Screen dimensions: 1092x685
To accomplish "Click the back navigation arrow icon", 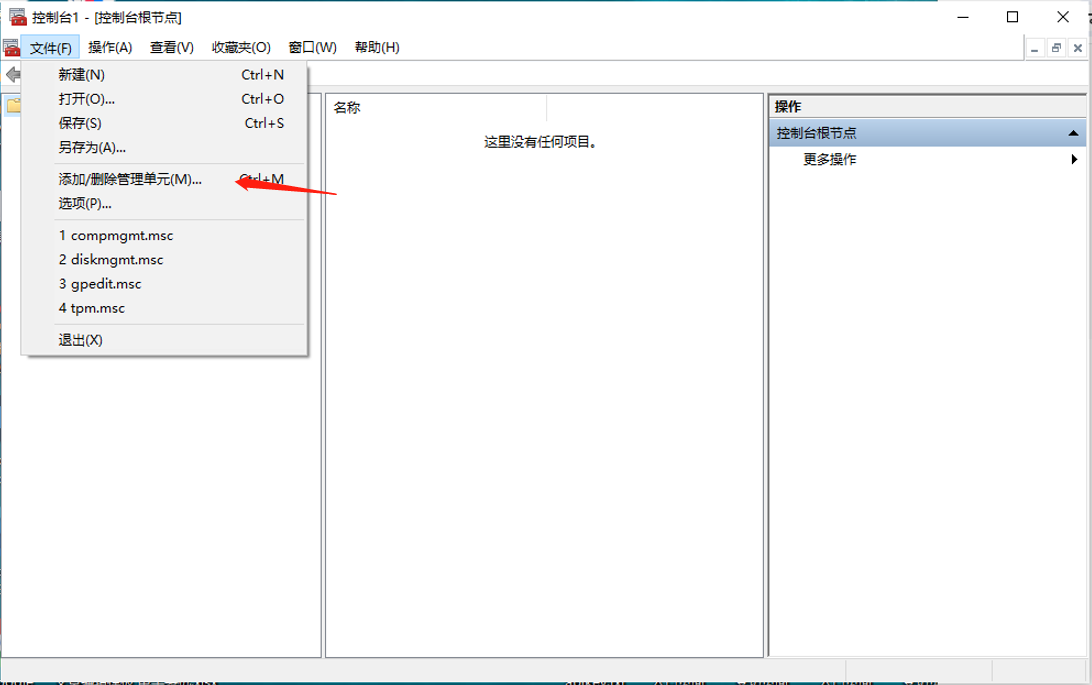I will [14, 74].
